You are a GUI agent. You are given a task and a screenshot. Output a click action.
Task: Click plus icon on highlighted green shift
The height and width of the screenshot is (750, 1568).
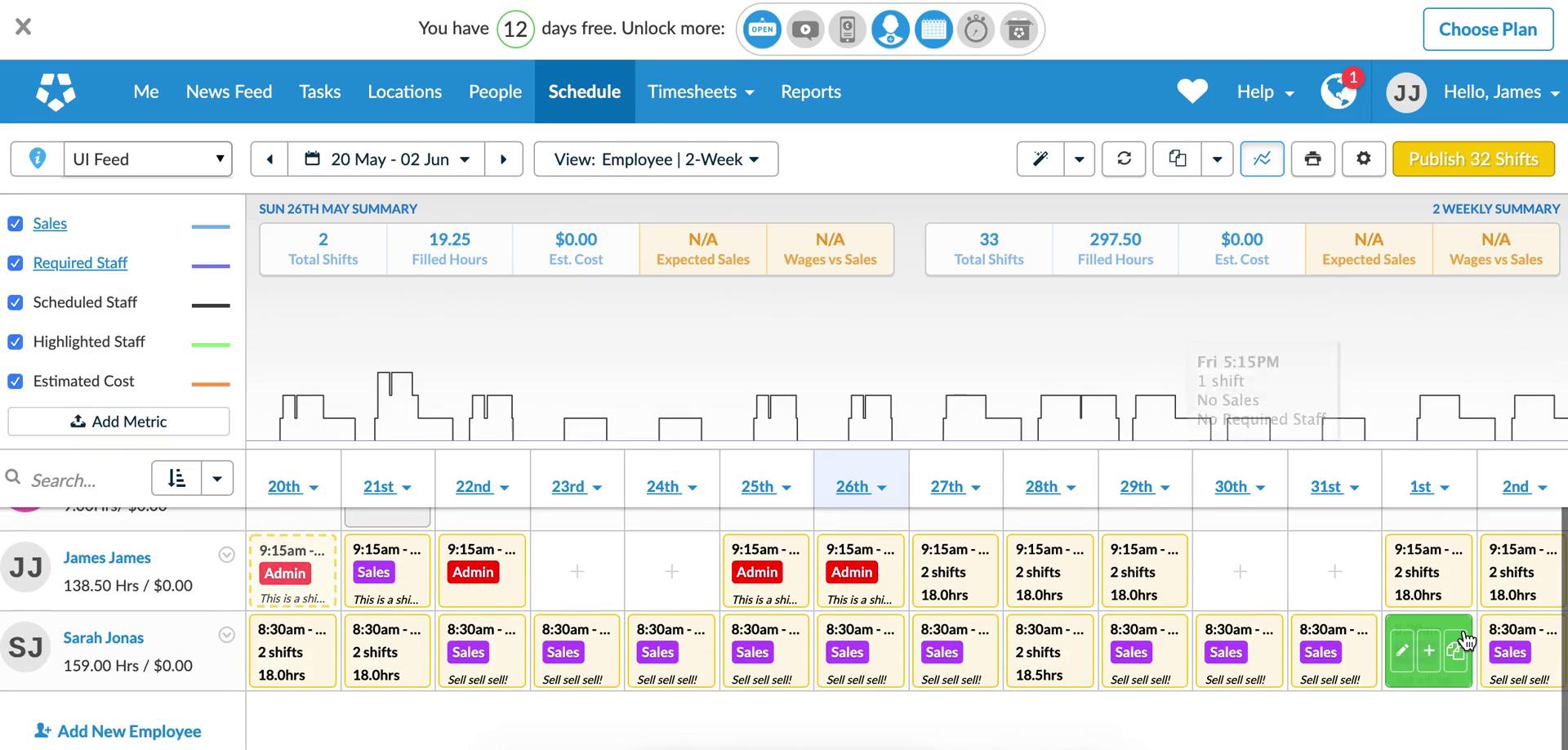(x=1429, y=651)
